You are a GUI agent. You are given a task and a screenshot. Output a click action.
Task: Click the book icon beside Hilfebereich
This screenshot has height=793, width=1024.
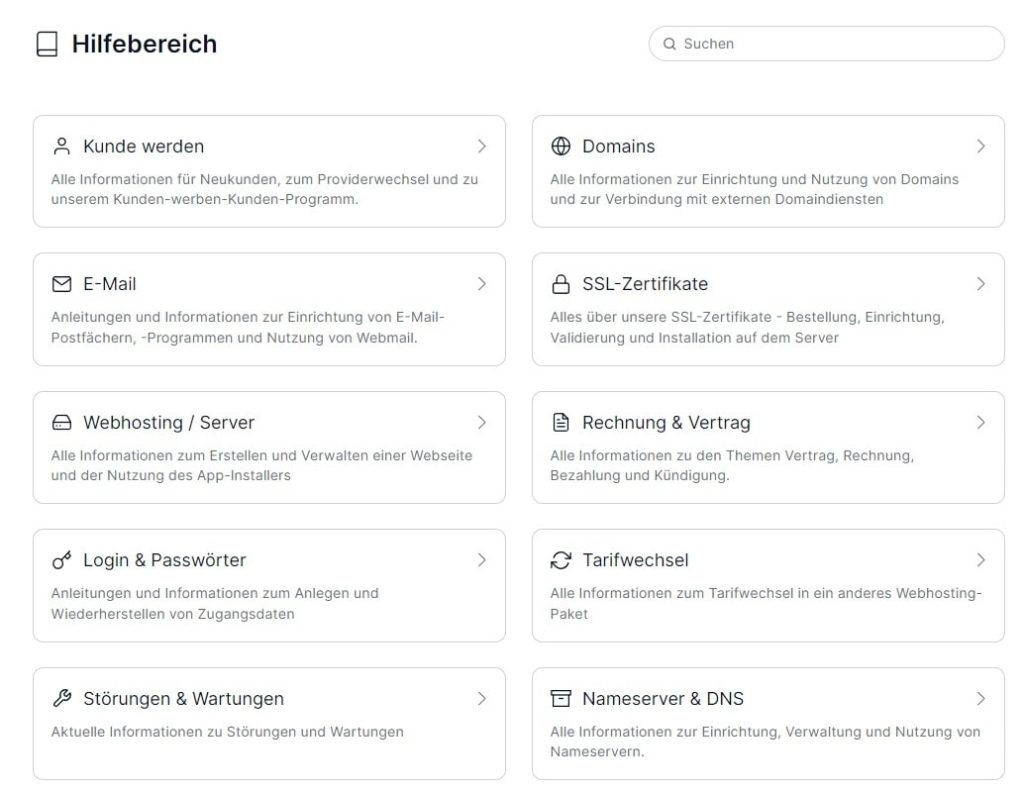(47, 44)
